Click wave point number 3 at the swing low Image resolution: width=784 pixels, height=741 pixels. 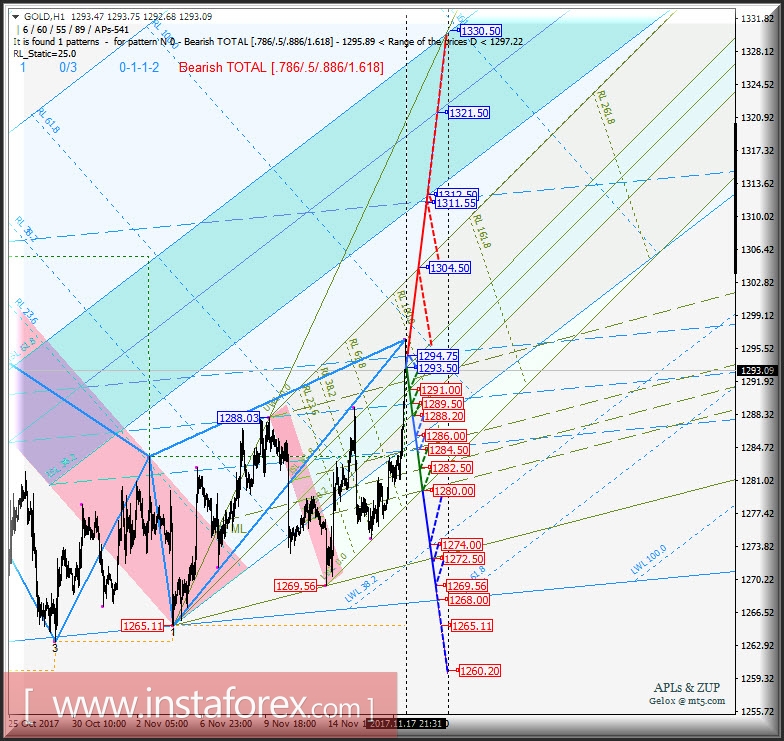coord(55,648)
